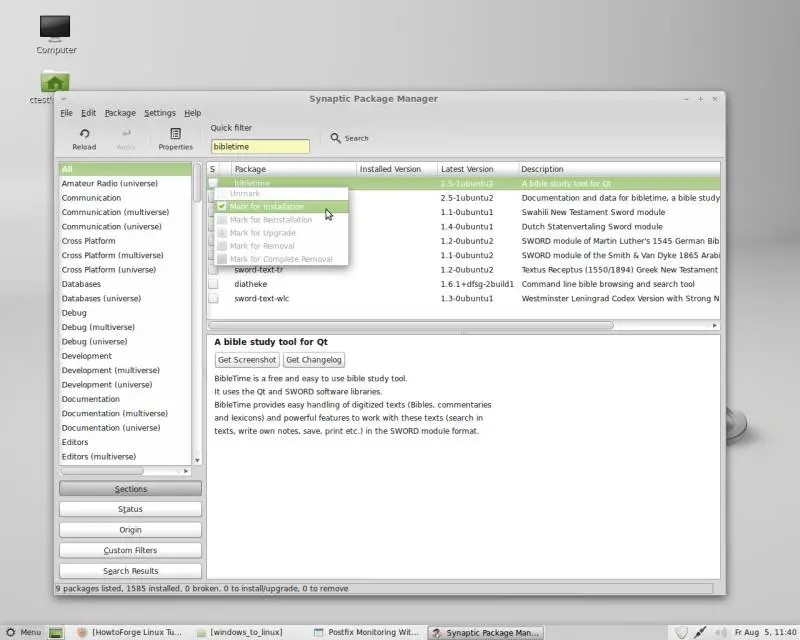Open the Package menu
The width and height of the screenshot is (800, 640).
pos(120,113)
